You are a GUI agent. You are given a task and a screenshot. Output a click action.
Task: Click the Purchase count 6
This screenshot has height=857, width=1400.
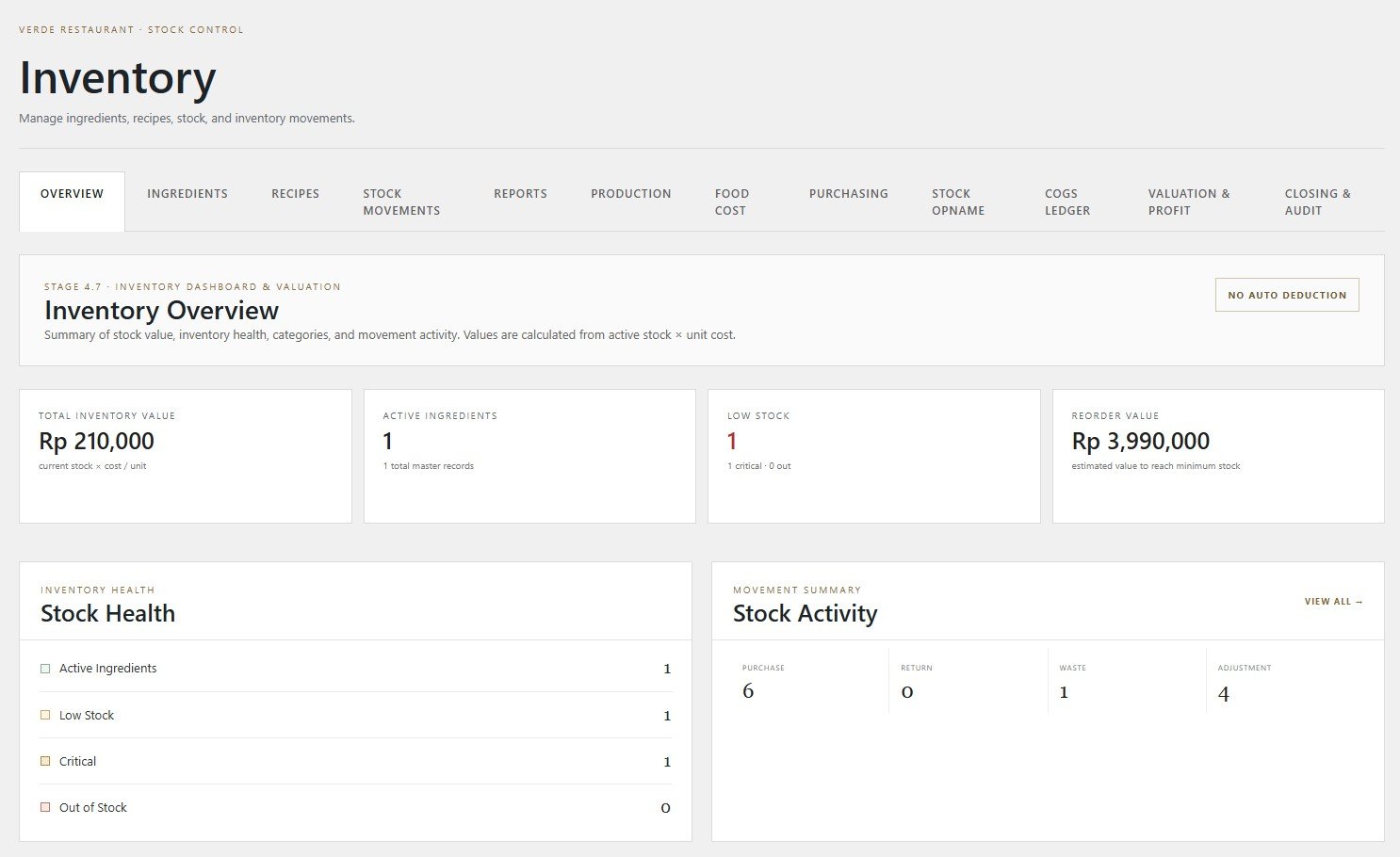coord(748,691)
